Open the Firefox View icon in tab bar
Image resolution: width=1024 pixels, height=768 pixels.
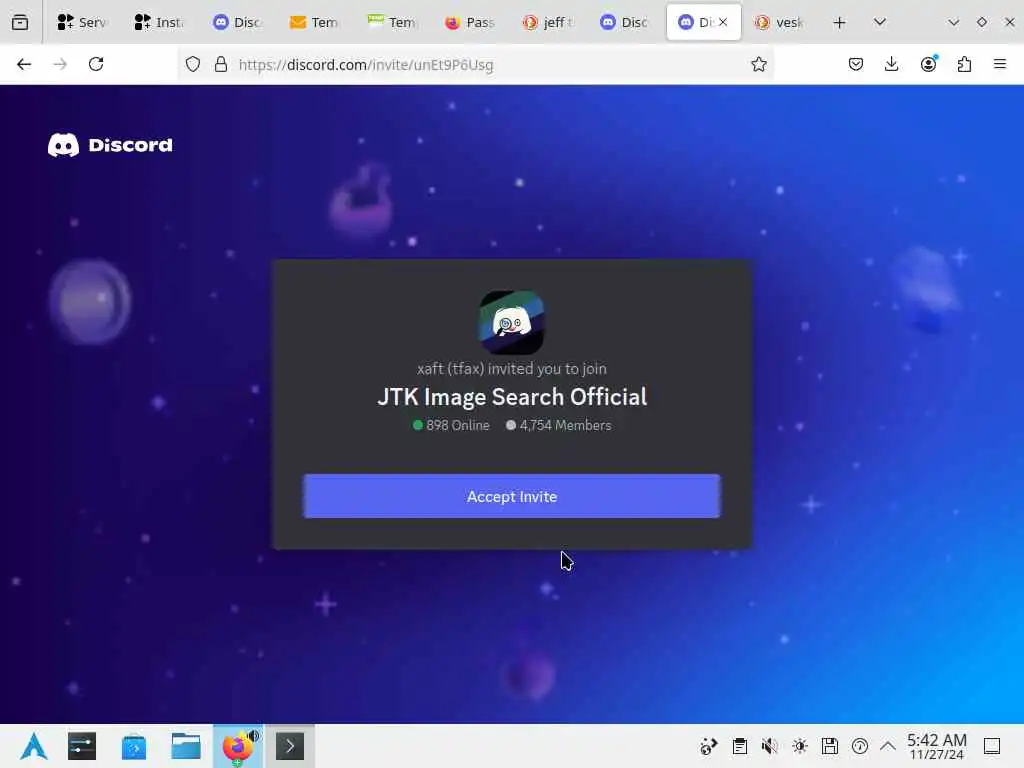point(20,22)
